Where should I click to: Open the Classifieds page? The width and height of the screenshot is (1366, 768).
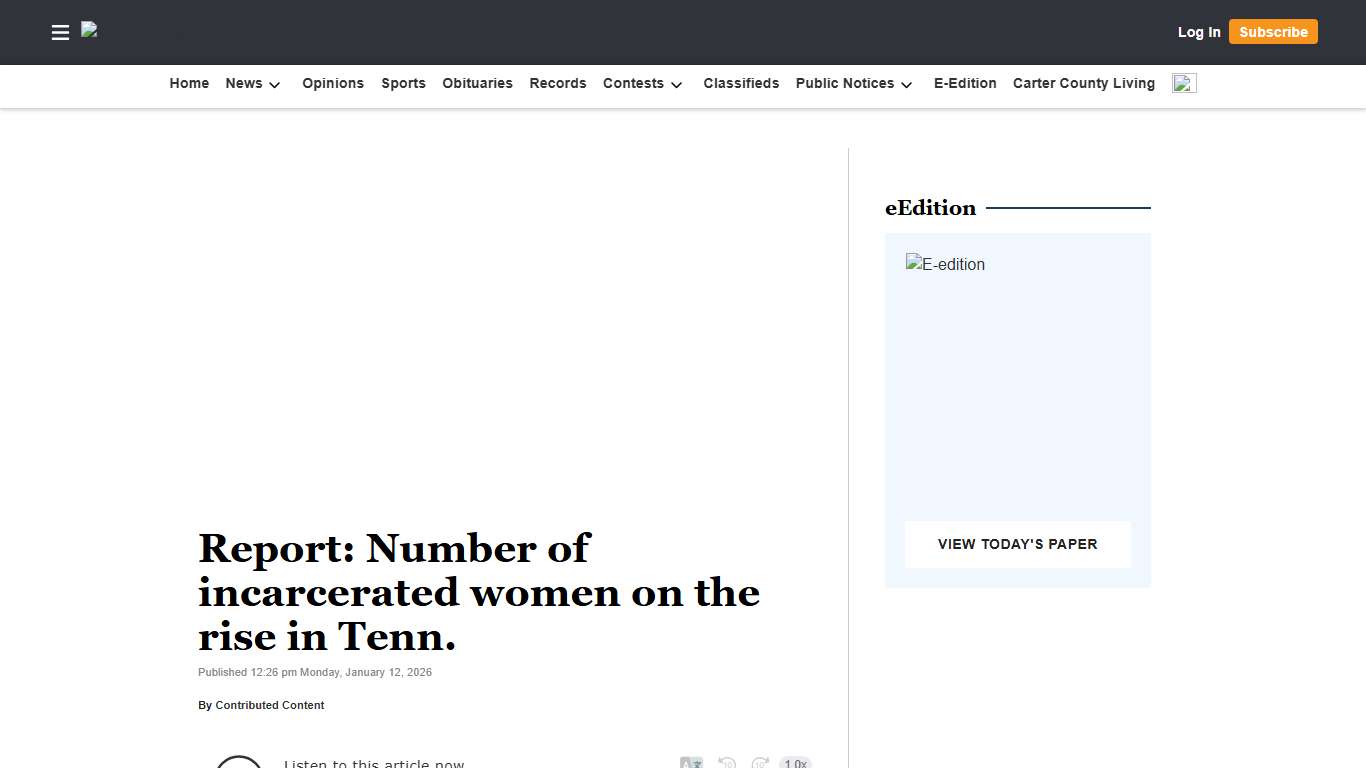click(741, 83)
